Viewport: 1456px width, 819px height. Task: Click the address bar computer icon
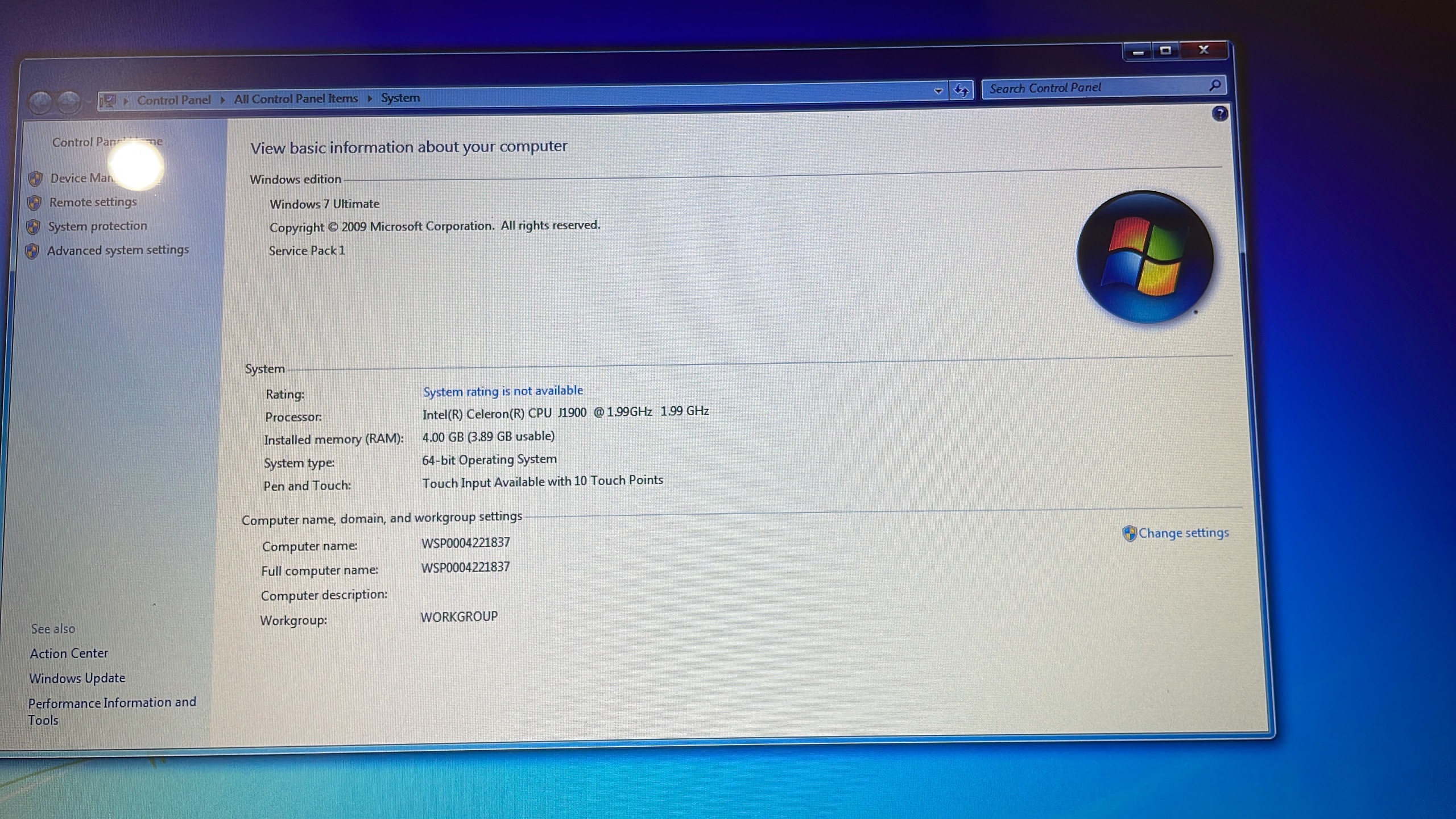tap(107, 101)
